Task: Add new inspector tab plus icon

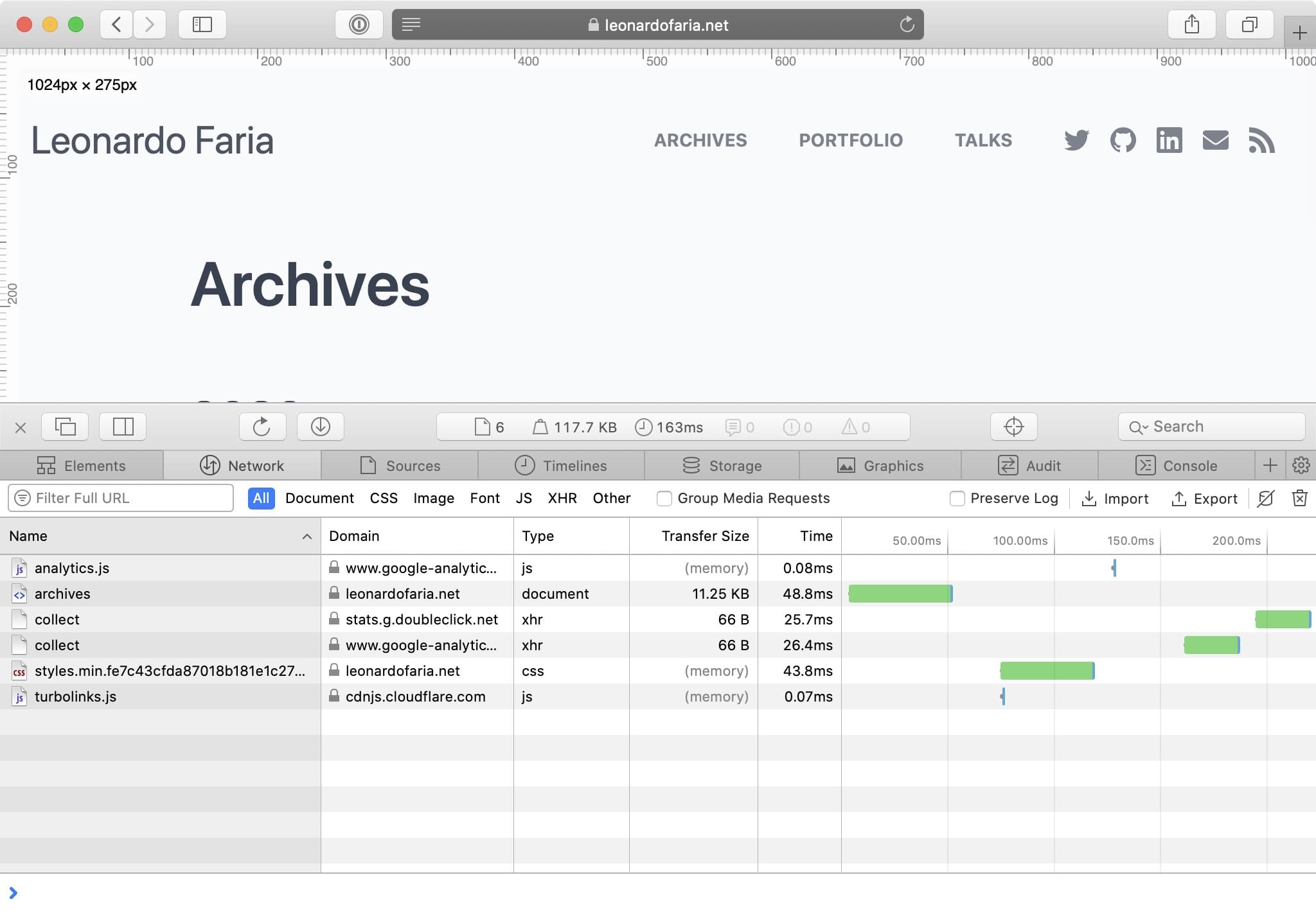Action: pos(1270,465)
